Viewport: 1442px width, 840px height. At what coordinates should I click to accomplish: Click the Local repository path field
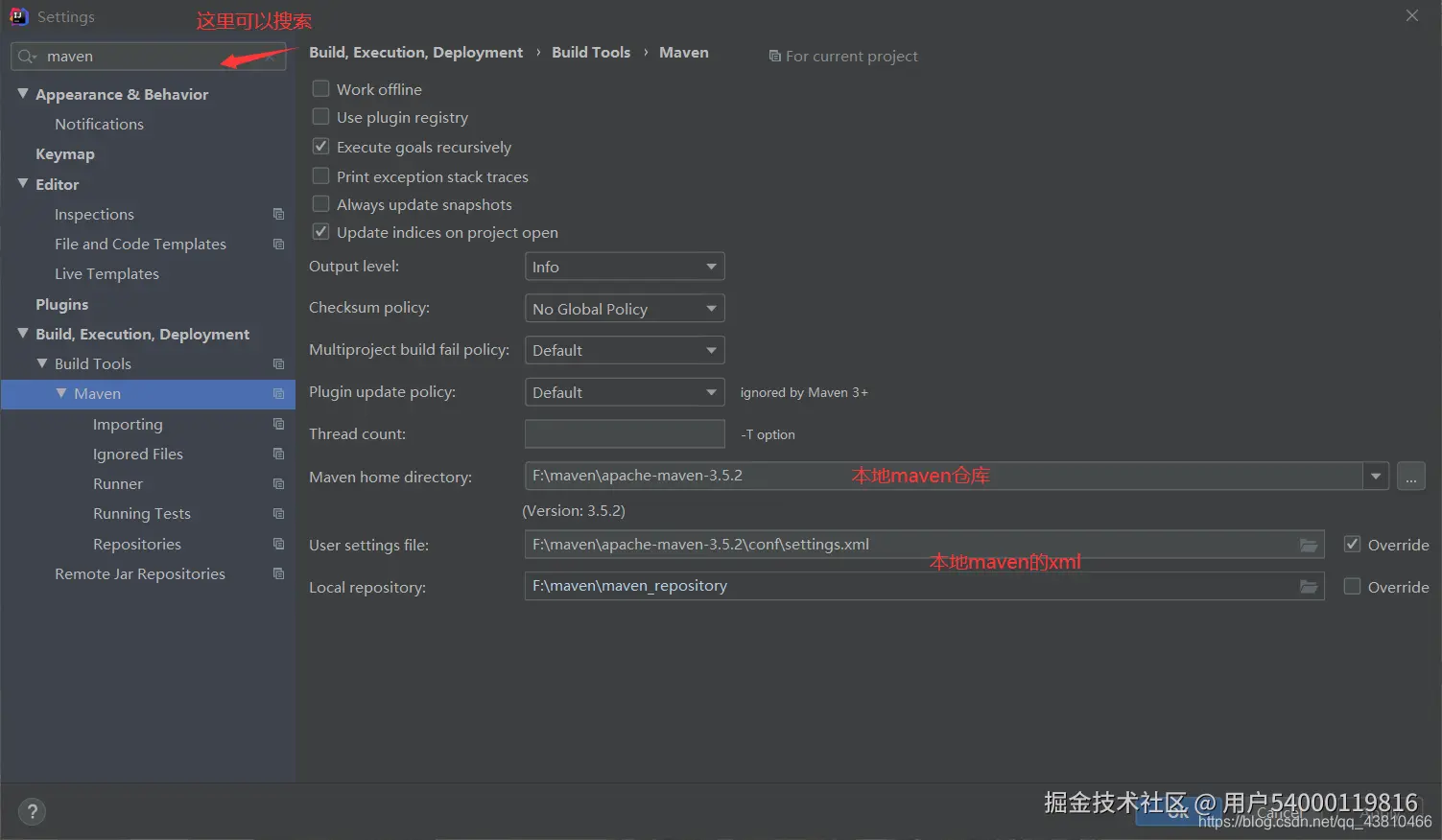924,586
